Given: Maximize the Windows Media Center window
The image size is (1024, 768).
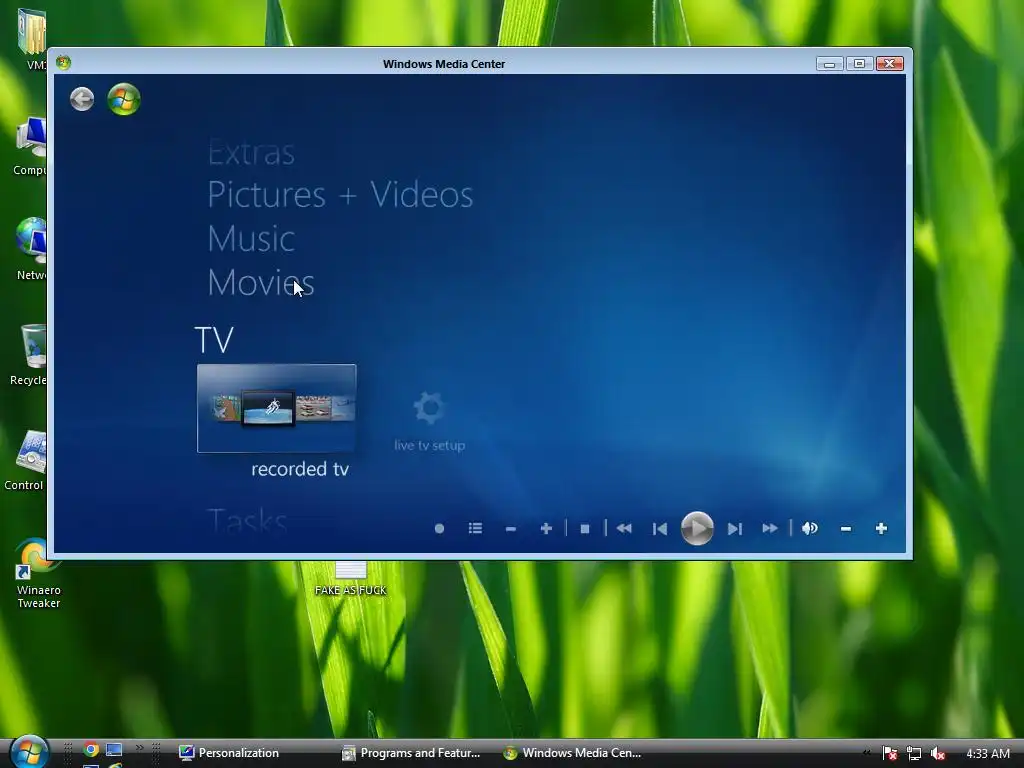Looking at the screenshot, I should click(859, 63).
